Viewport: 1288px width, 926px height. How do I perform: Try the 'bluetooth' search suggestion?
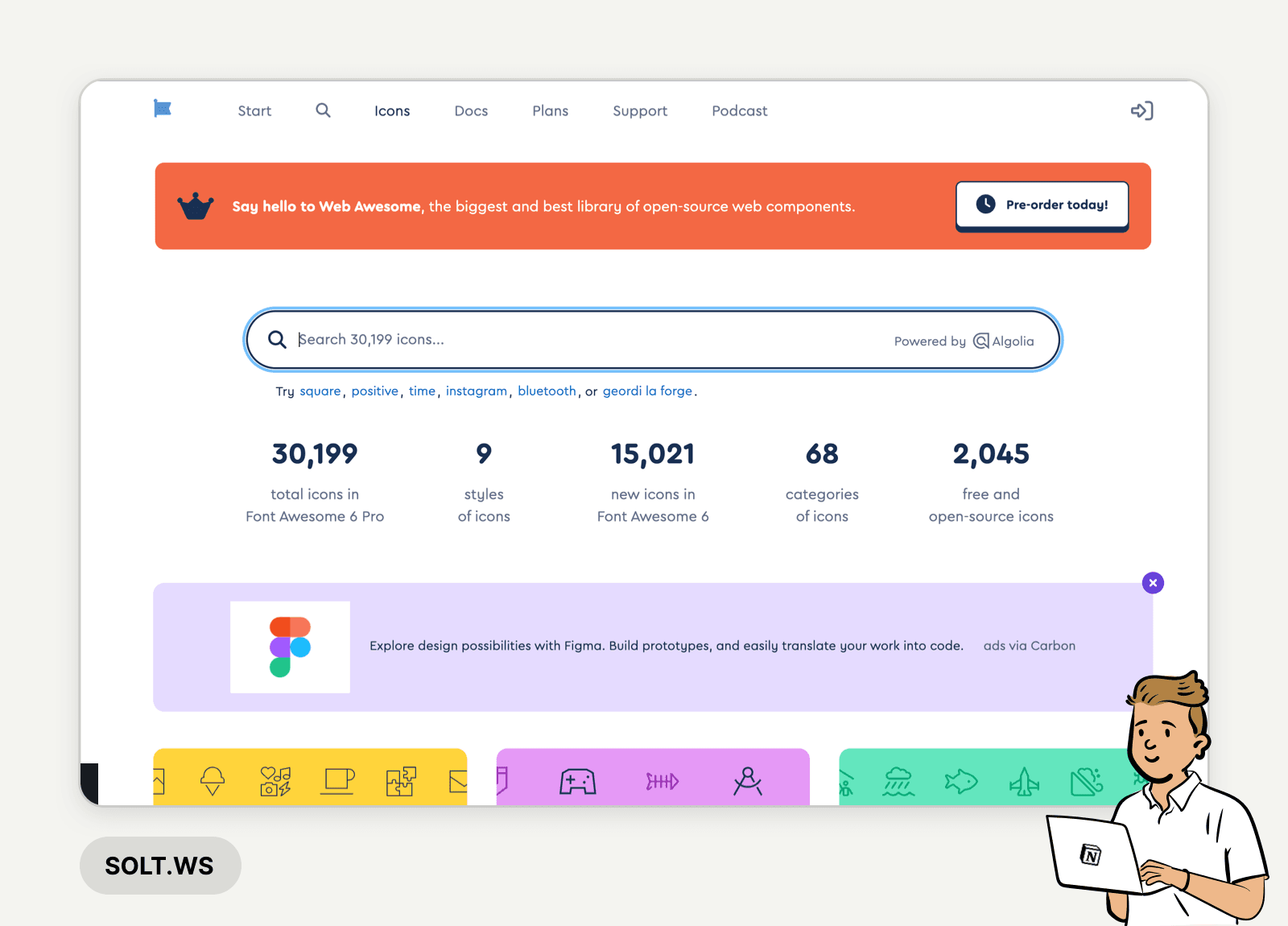pos(547,391)
